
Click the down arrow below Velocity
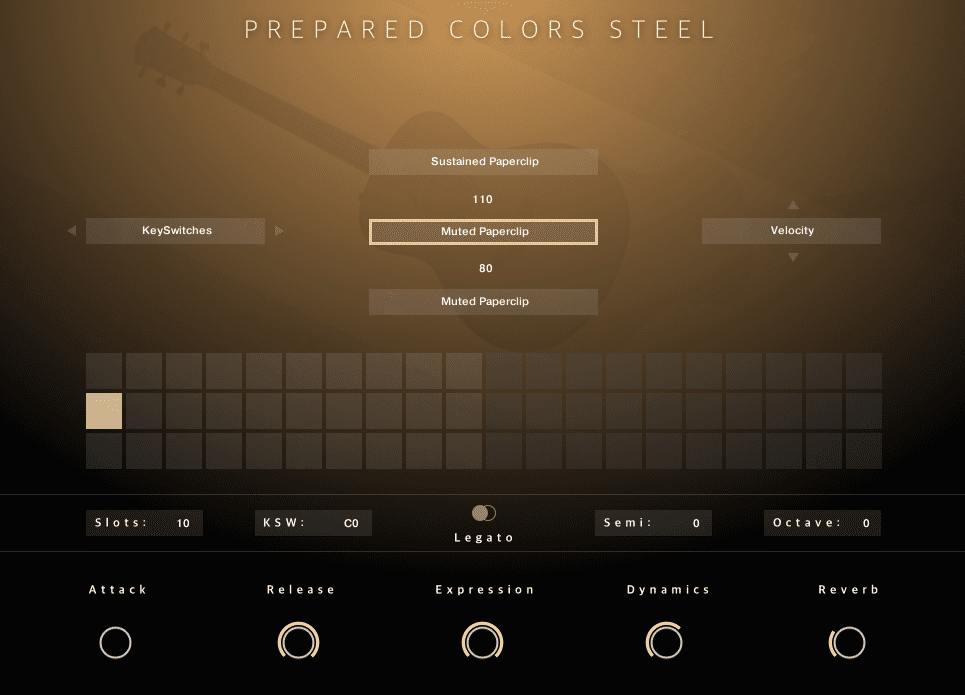793,257
